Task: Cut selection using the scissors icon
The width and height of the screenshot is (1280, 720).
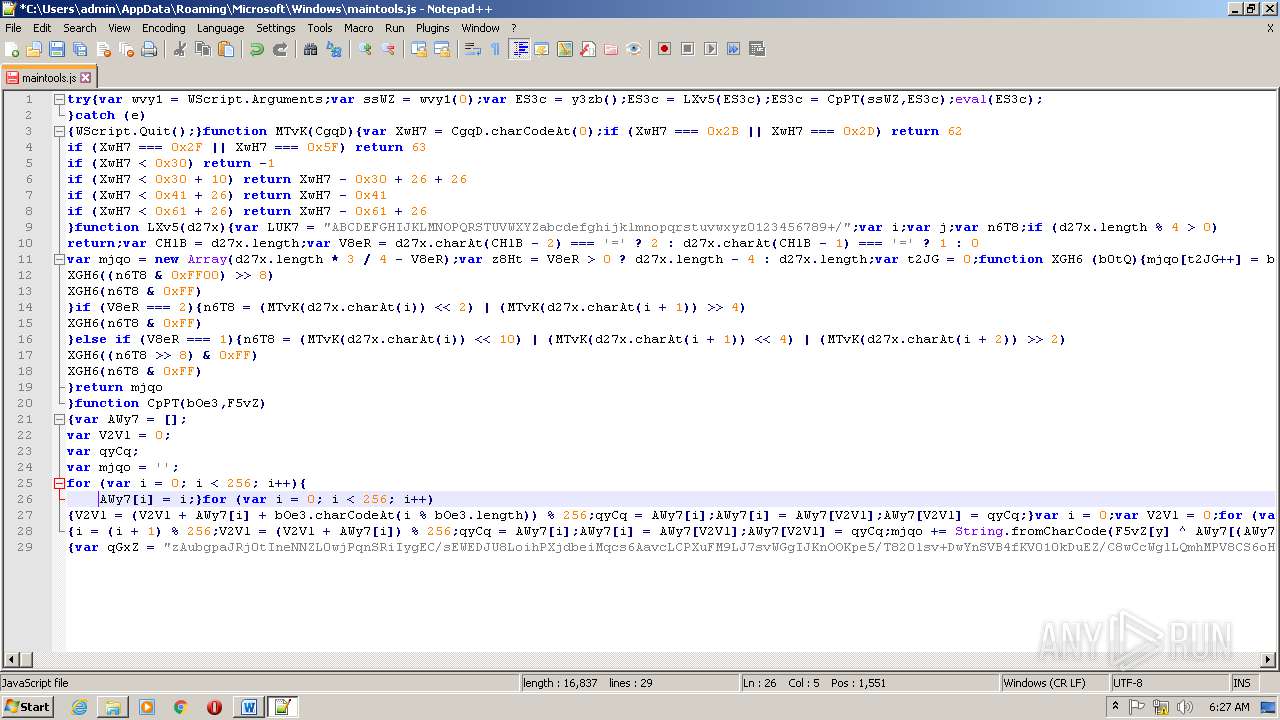Action: (x=180, y=49)
